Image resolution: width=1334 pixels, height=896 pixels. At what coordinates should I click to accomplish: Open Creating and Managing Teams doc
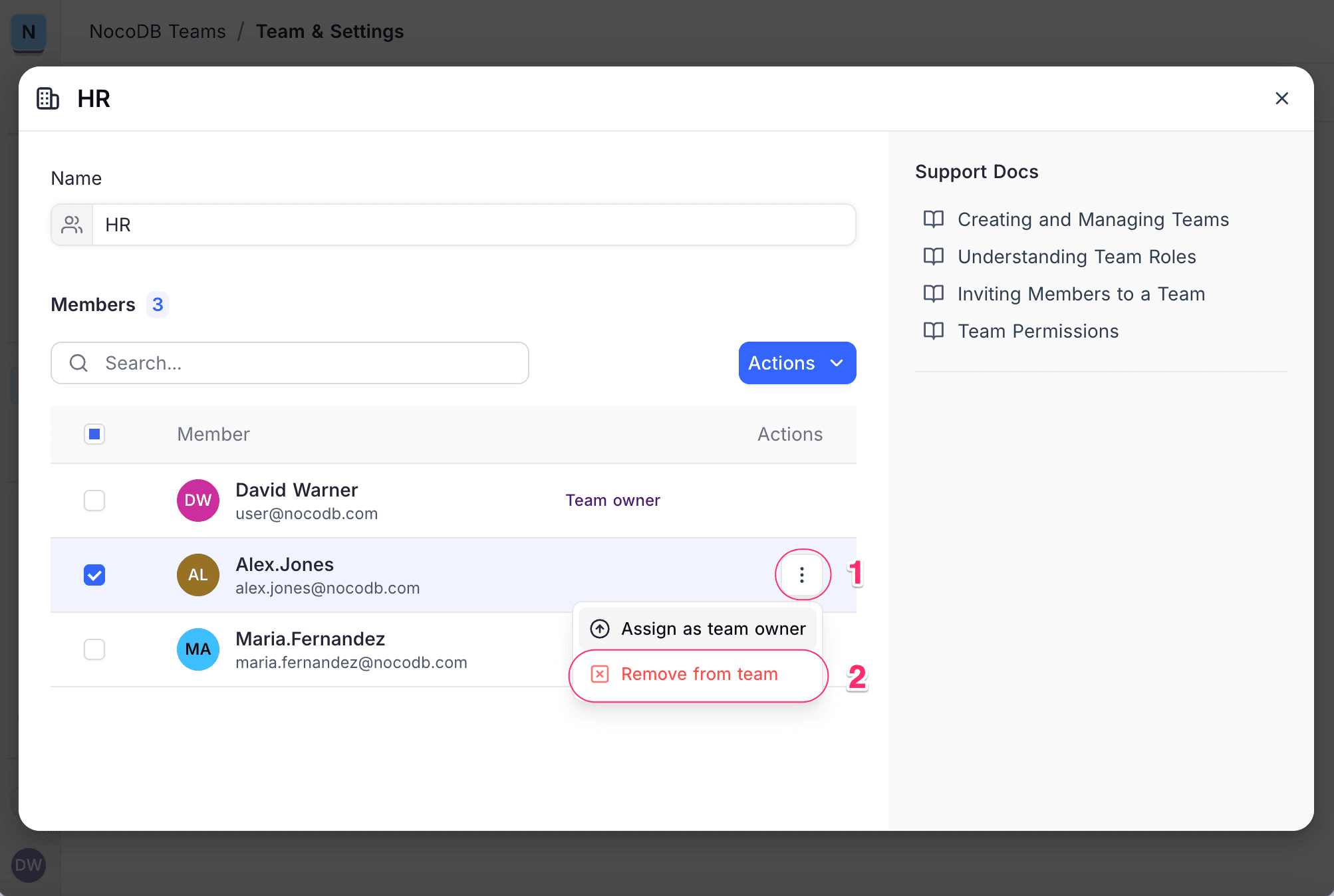(1093, 219)
